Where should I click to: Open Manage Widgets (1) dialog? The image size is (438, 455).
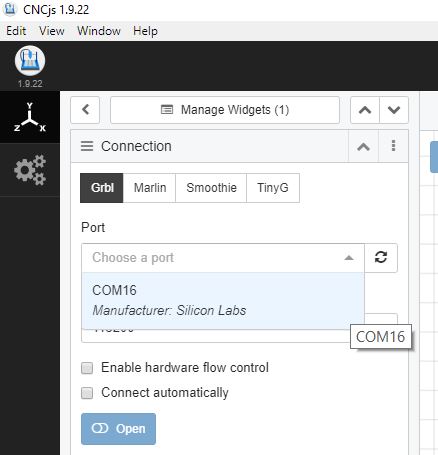(225, 110)
